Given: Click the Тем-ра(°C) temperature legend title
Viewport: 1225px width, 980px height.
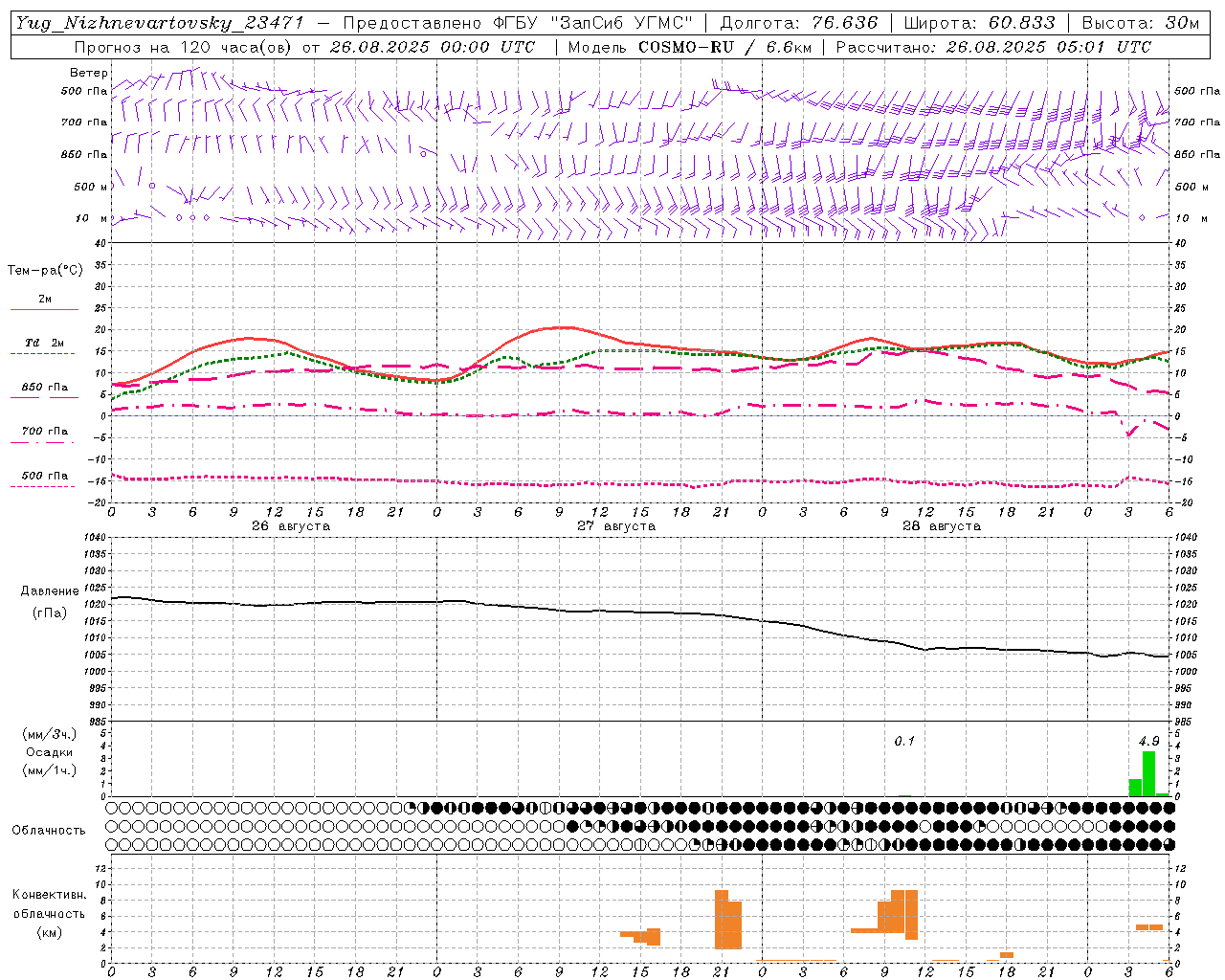Looking at the screenshot, I should tap(45, 271).
